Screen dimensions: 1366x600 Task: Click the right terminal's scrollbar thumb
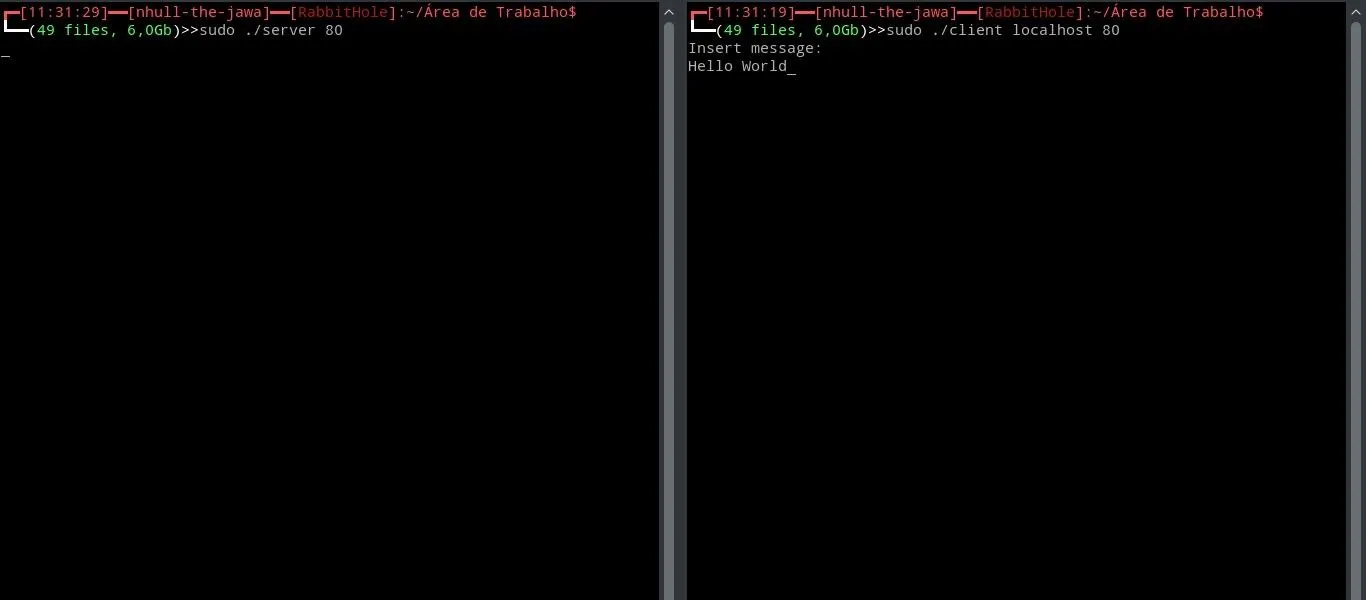pyautogui.click(x=1356, y=310)
